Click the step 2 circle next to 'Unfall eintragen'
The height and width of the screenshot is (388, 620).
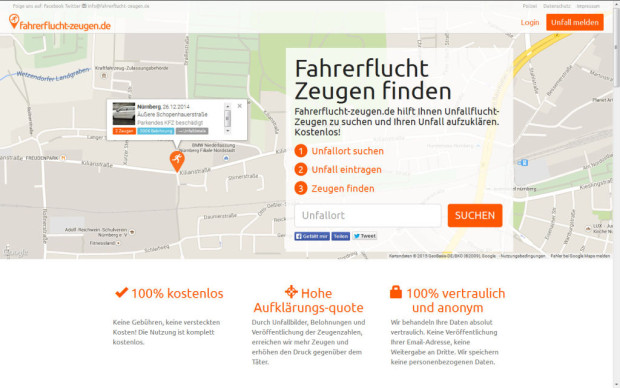coord(301,170)
